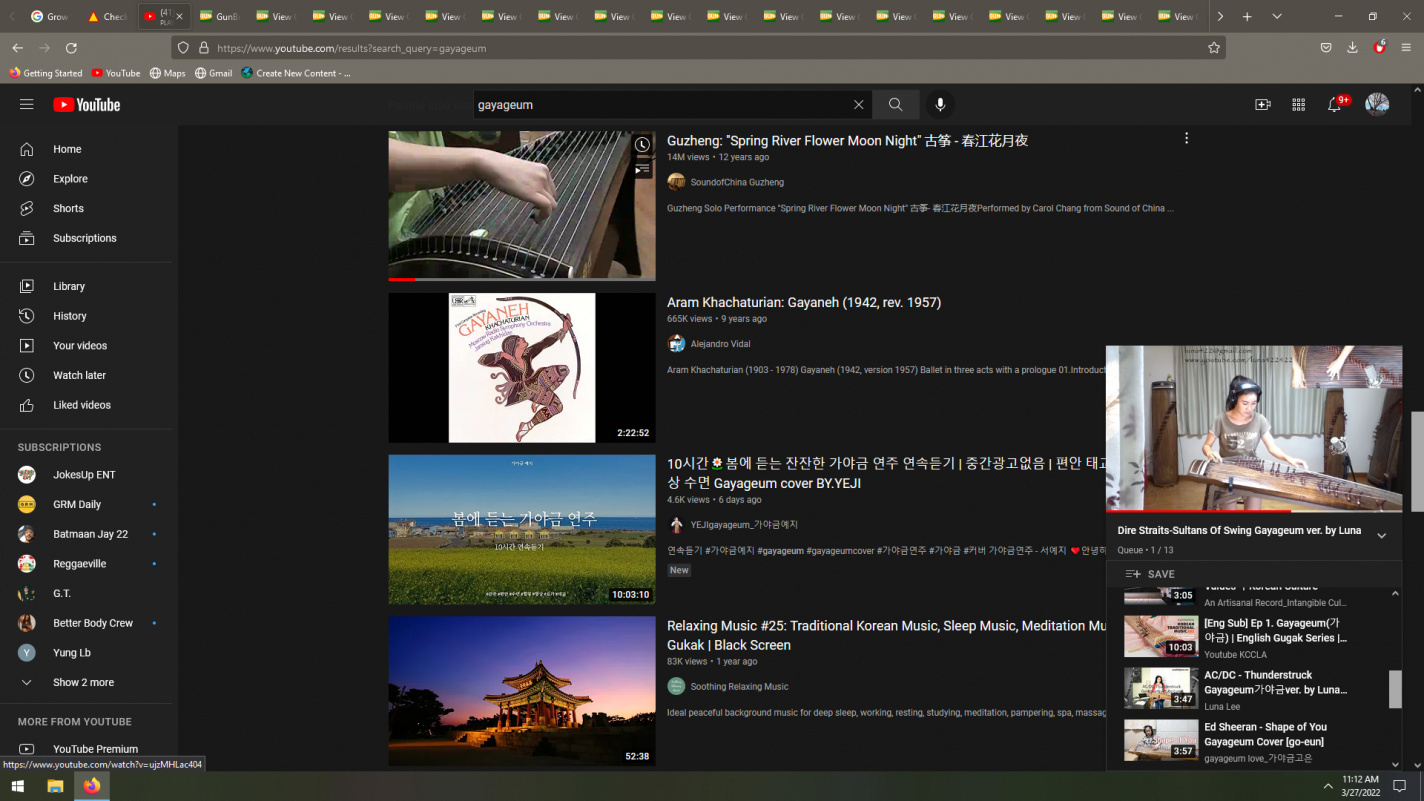The height and width of the screenshot is (801, 1424).
Task: Click the queue scrollbar thumb
Action: 1395,689
